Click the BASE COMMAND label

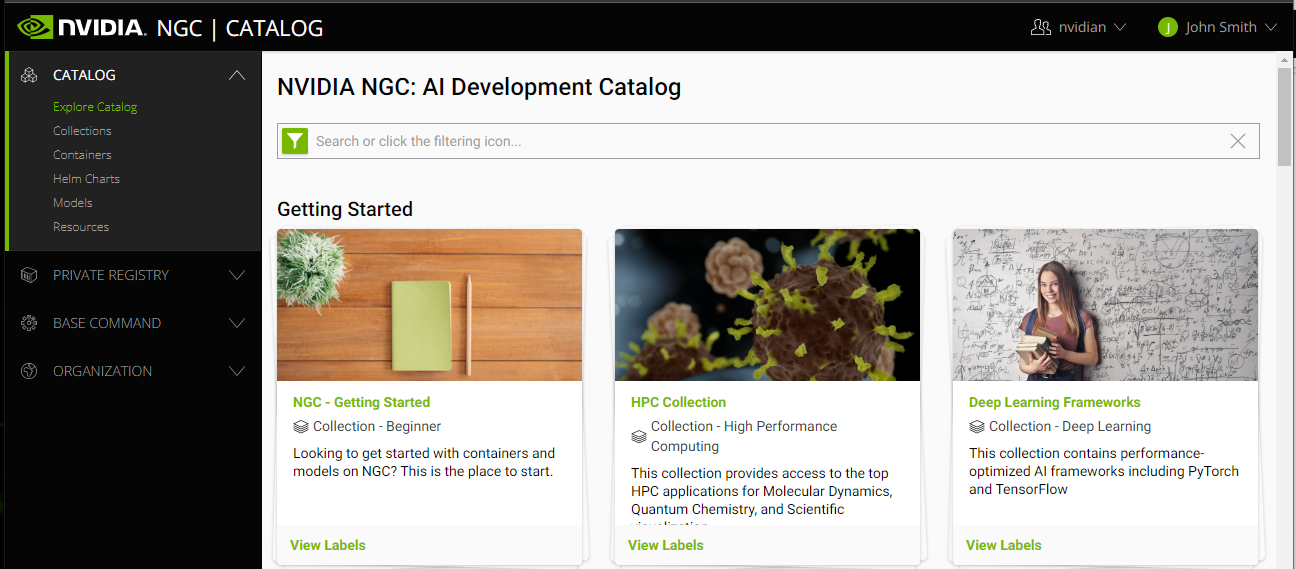tap(107, 323)
